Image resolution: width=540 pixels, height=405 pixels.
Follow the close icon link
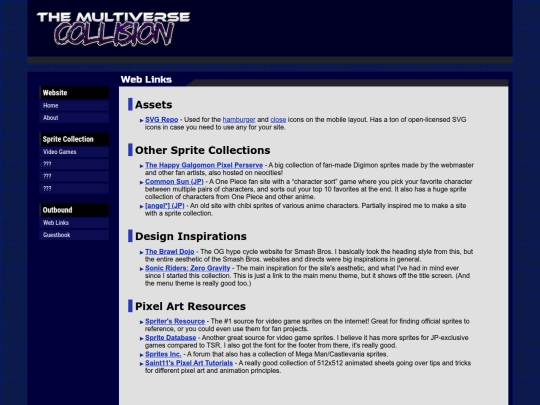click(278, 120)
